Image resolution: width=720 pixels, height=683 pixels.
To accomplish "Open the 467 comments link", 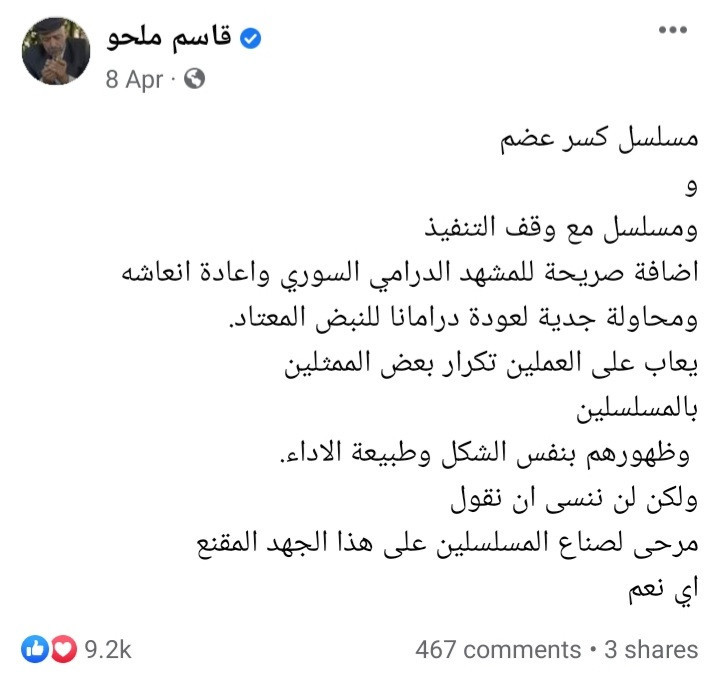I will (498, 650).
